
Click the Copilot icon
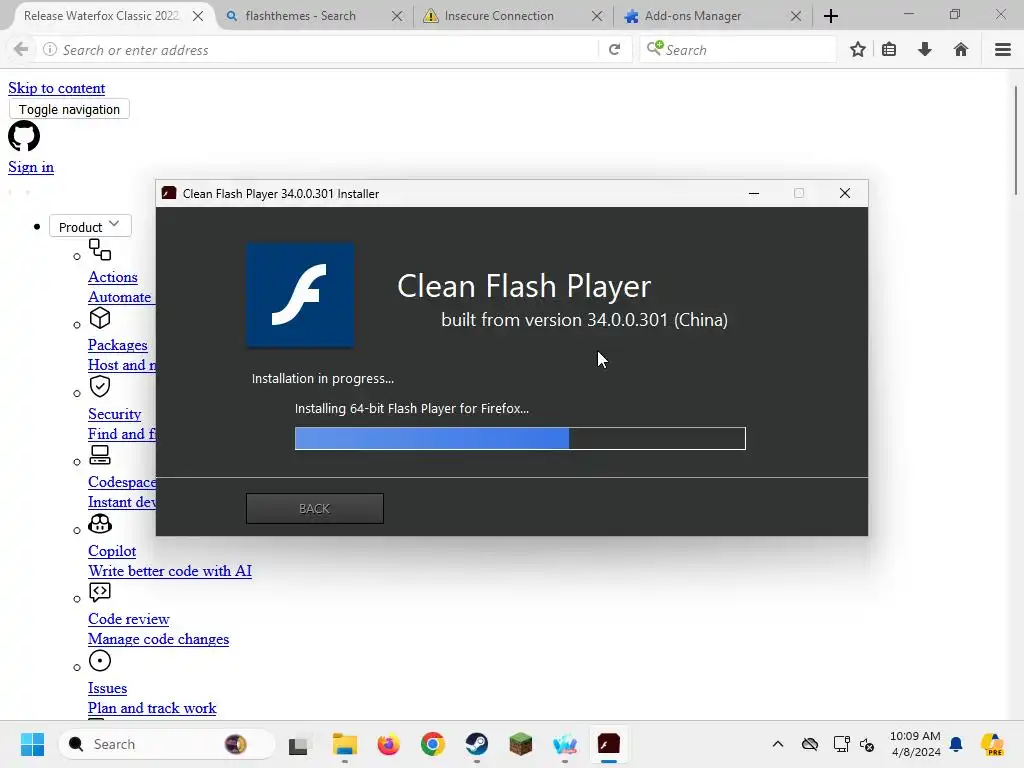[100, 524]
